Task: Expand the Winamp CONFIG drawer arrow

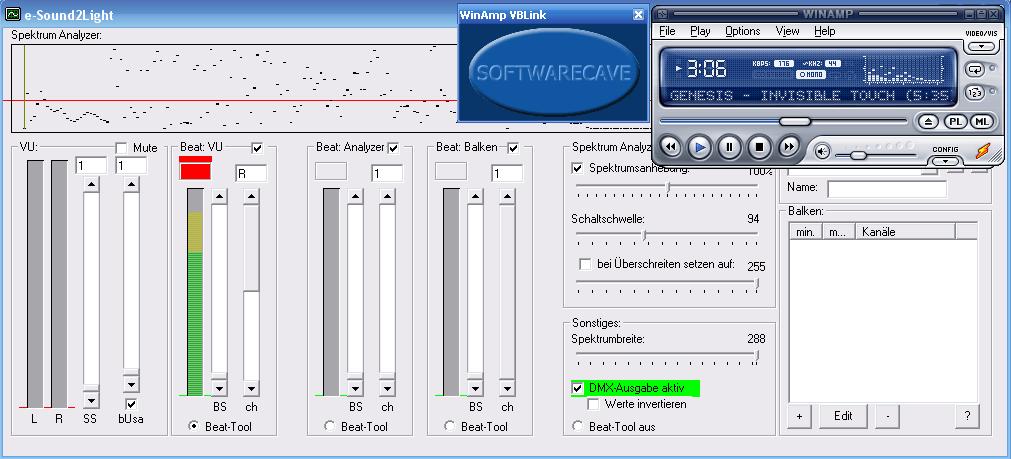Action: [945, 160]
